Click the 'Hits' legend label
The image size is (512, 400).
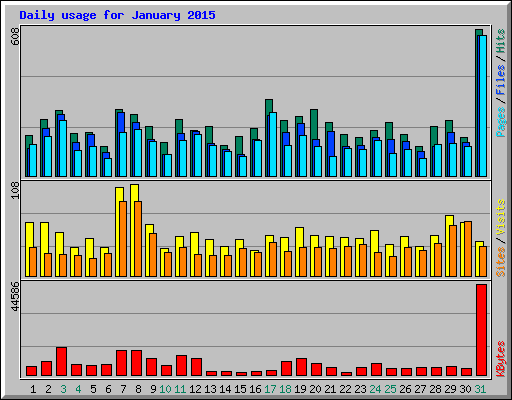click(501, 41)
